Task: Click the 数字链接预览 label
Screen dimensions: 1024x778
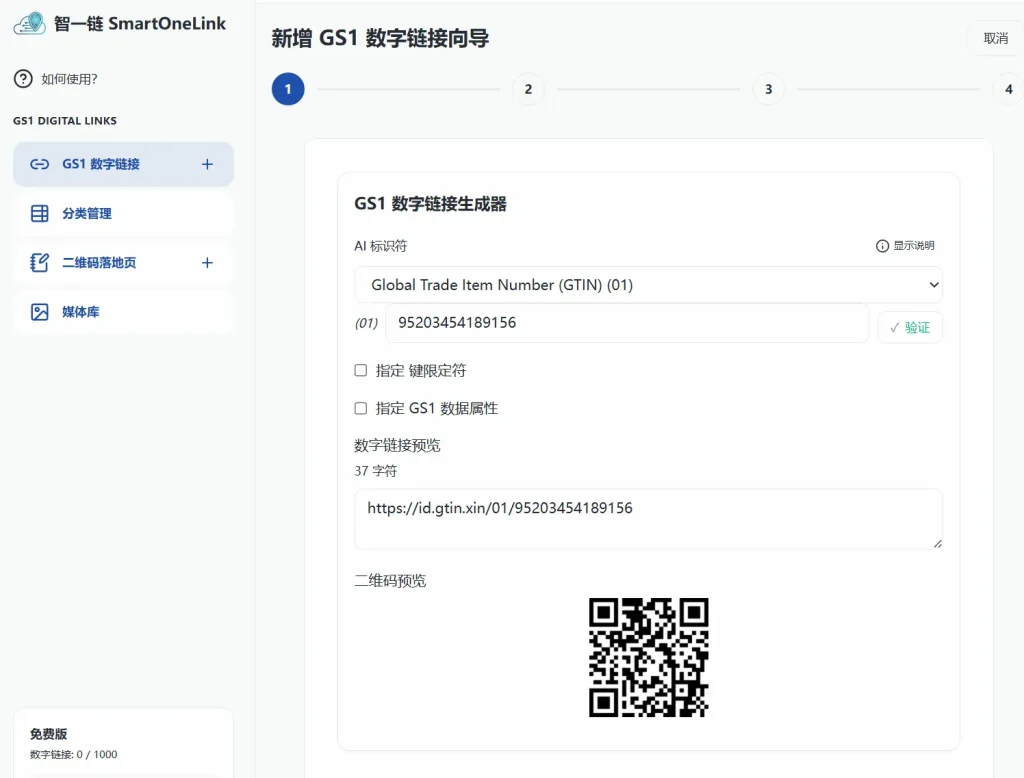Action: click(x=397, y=446)
